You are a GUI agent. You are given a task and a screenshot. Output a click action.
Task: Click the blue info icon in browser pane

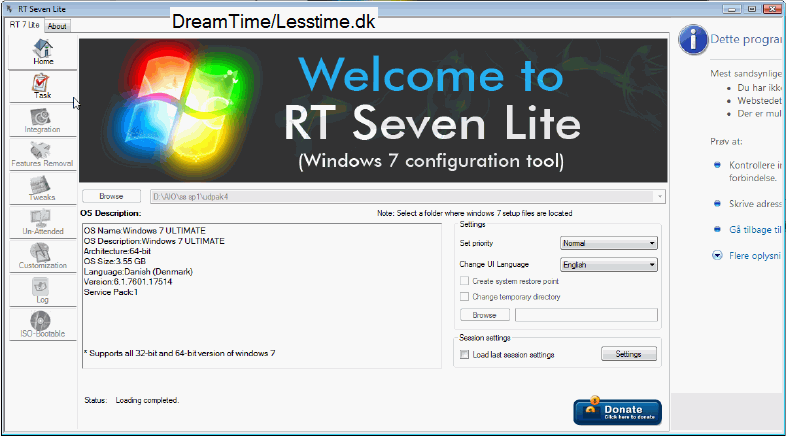(693, 40)
